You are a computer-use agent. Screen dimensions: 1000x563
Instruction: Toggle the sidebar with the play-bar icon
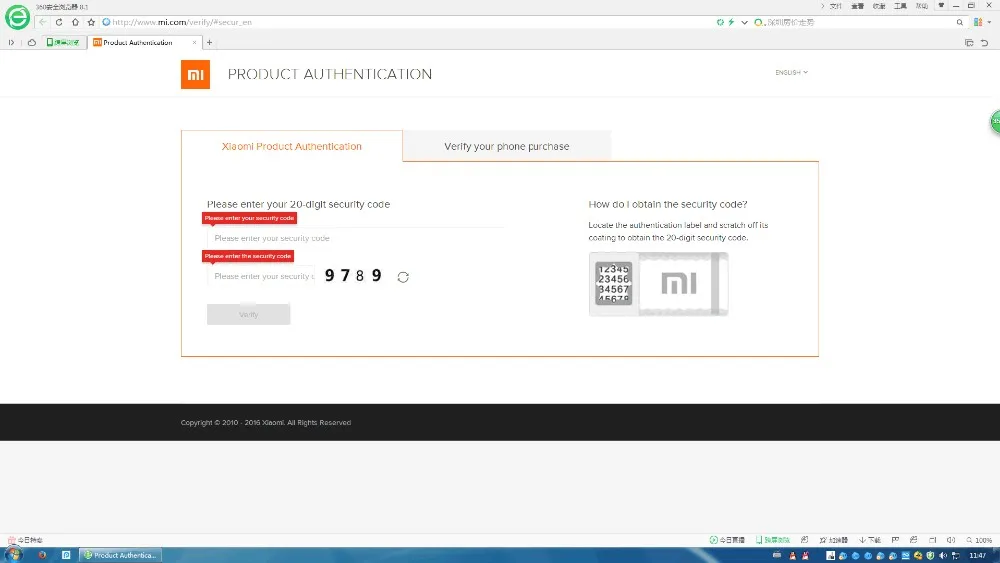pos(11,43)
